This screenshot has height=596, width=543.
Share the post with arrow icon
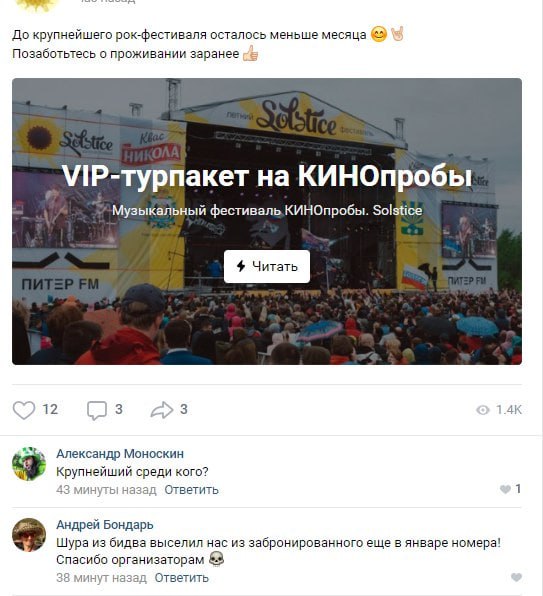162,410
